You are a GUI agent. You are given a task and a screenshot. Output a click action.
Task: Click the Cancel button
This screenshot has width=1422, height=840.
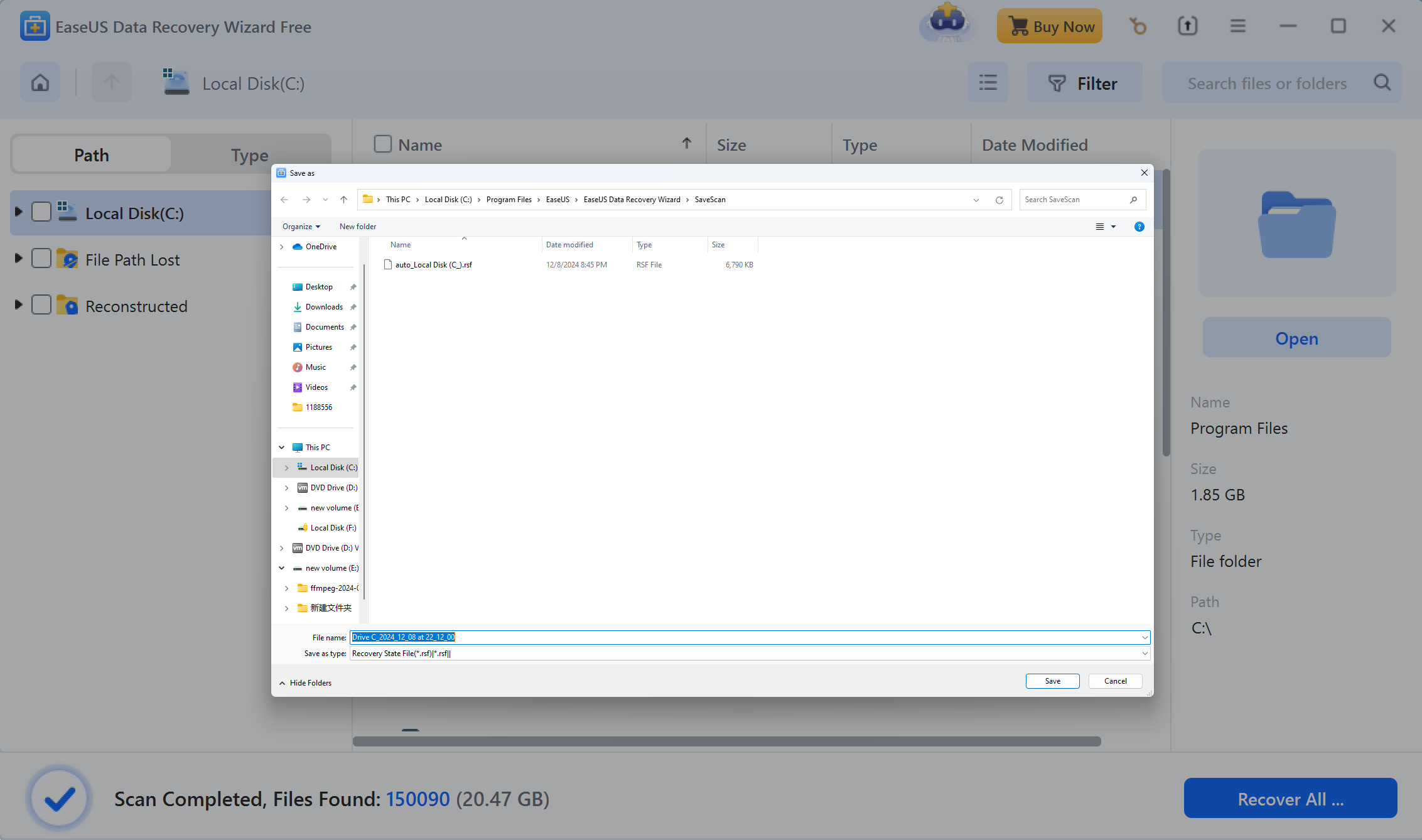tap(1116, 681)
